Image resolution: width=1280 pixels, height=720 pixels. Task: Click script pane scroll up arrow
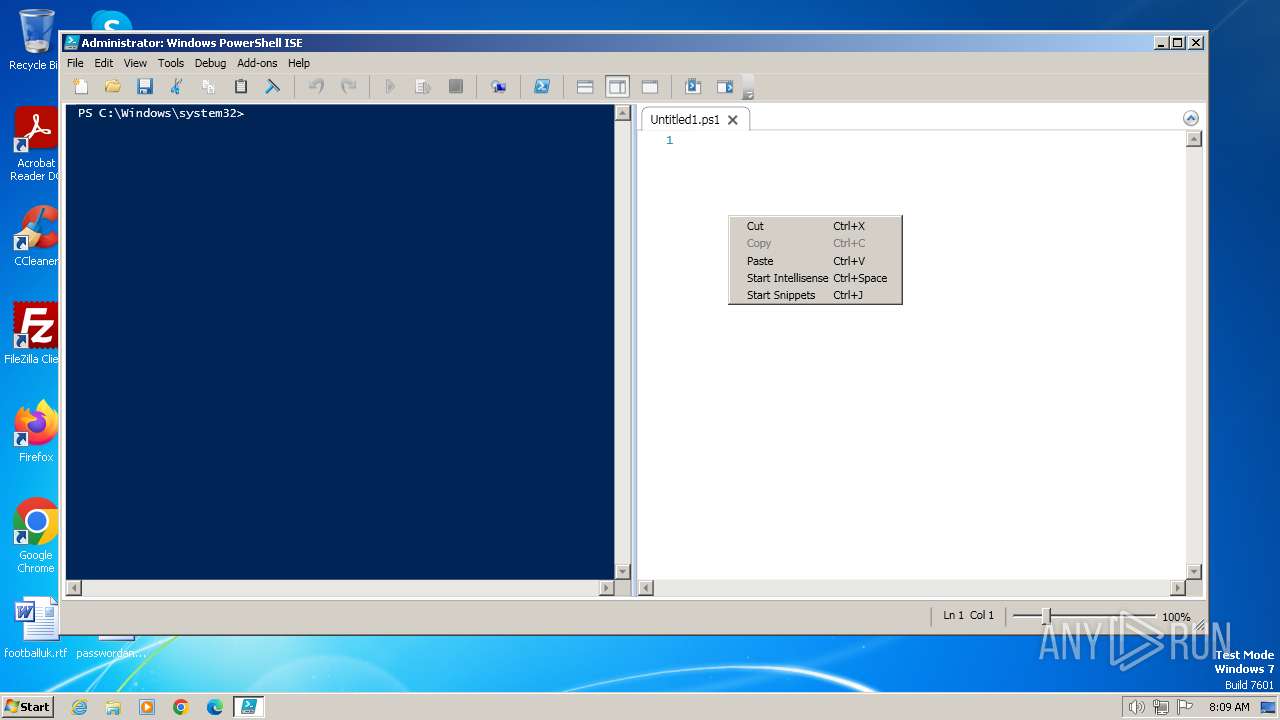click(1193, 139)
